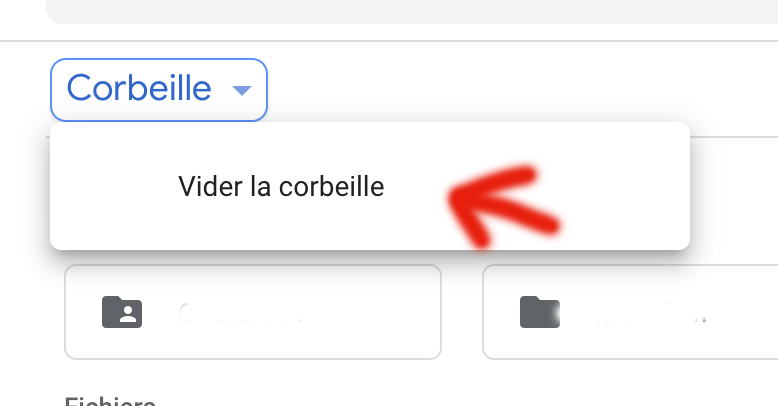Open the Corbeille dropdown button
This screenshot has width=778, height=406.
click(159, 90)
